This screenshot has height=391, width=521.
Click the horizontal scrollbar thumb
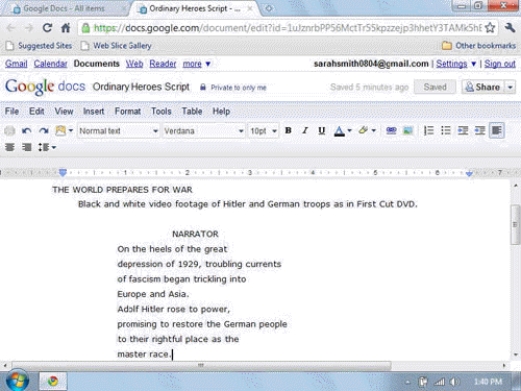tap(201, 365)
